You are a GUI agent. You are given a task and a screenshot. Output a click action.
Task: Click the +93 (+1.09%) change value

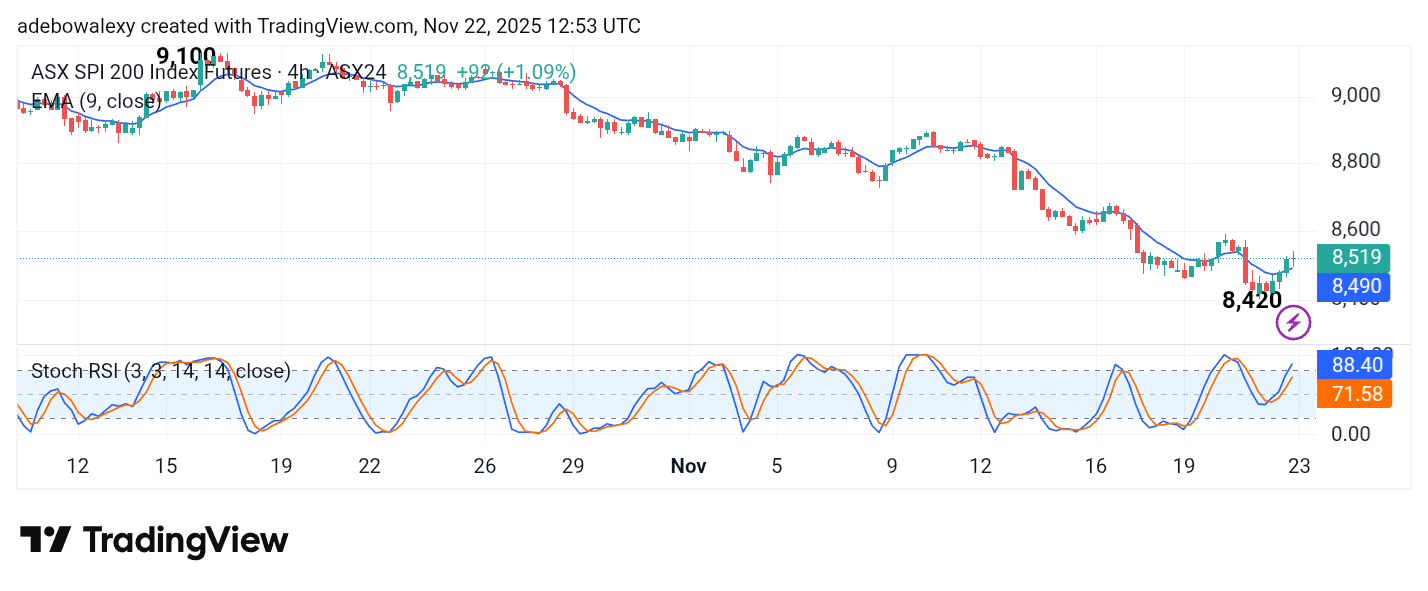pyautogui.click(x=516, y=72)
